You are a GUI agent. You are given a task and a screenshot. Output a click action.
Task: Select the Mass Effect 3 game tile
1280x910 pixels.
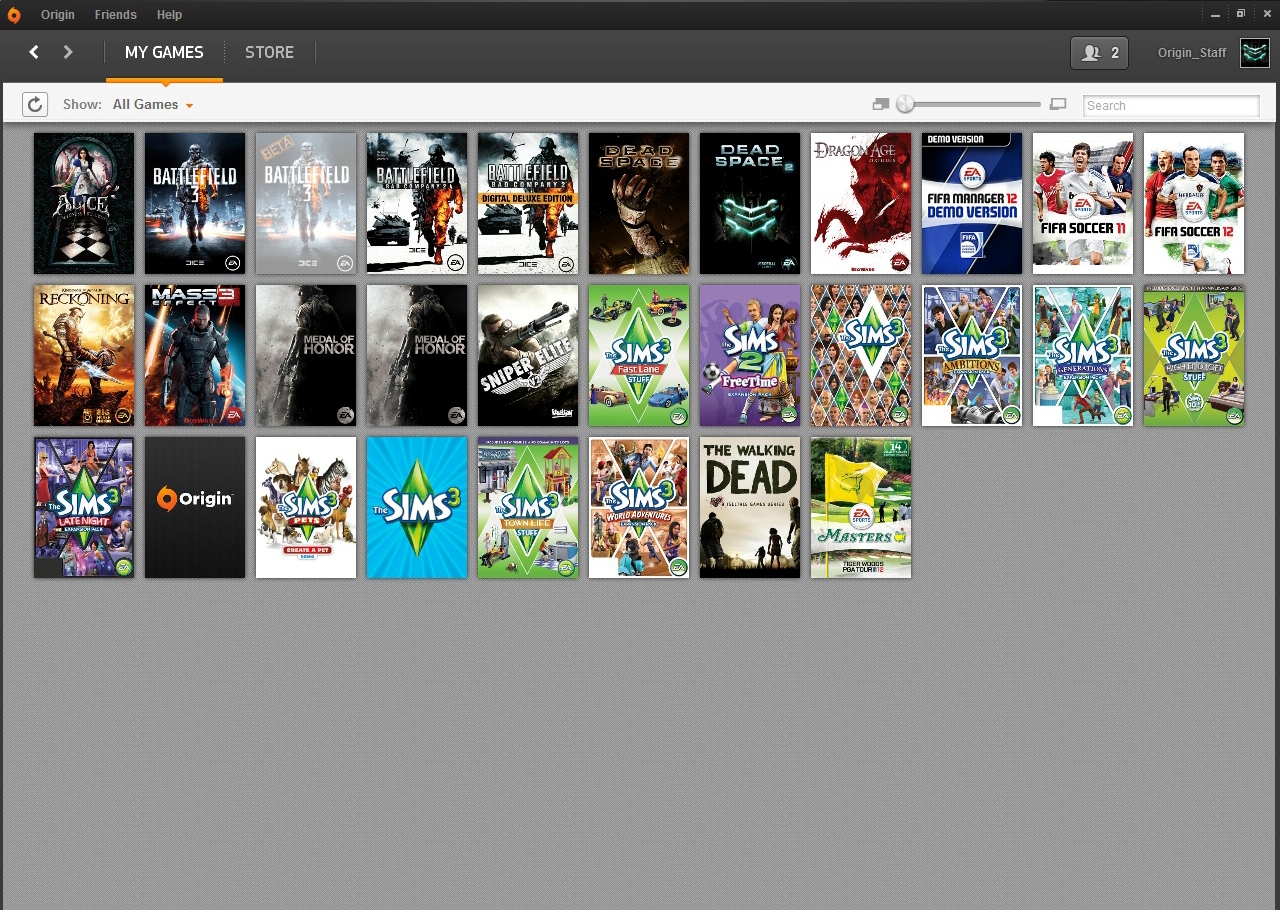[x=195, y=355]
